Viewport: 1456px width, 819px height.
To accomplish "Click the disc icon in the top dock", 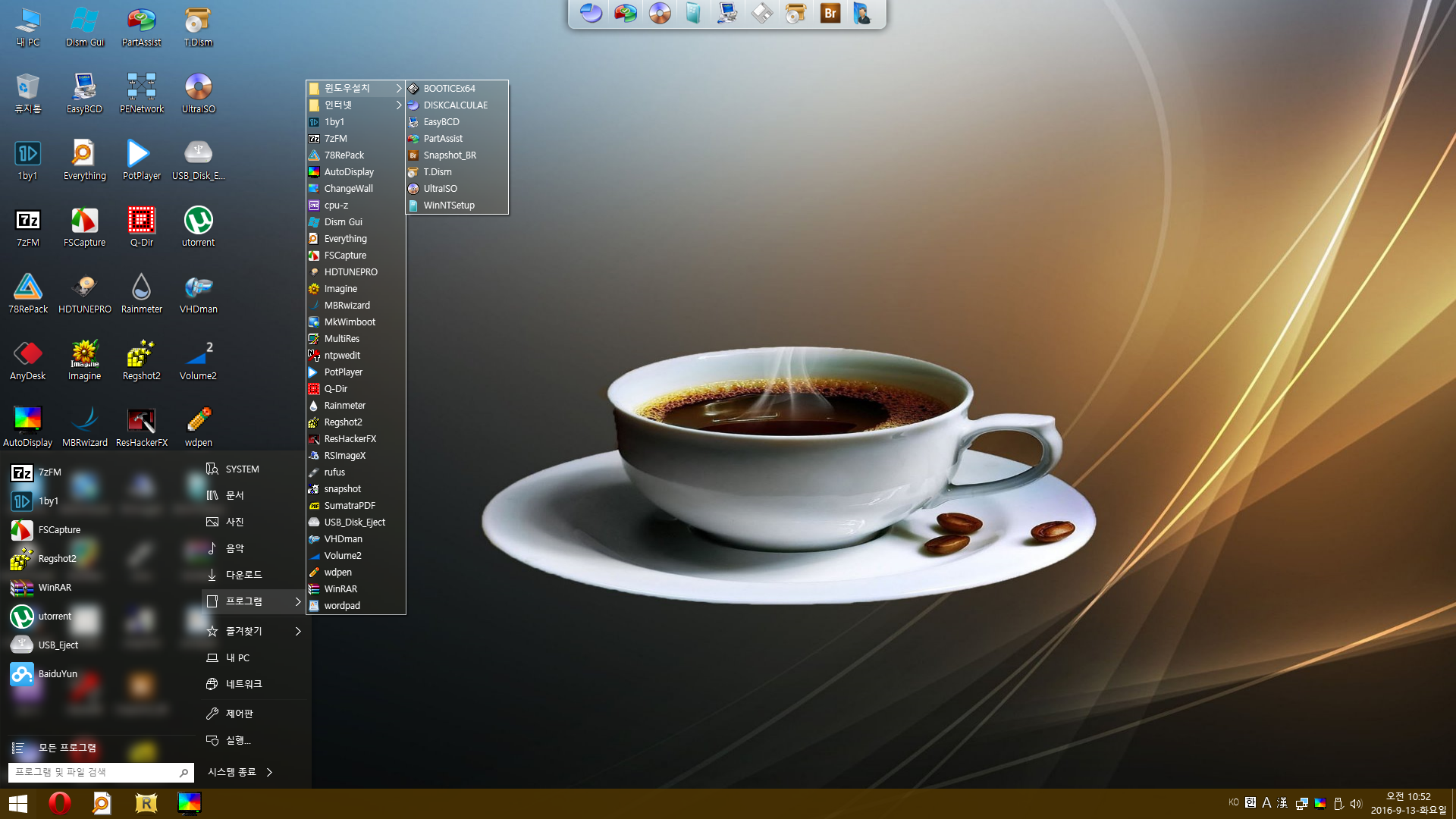I will tap(660, 13).
